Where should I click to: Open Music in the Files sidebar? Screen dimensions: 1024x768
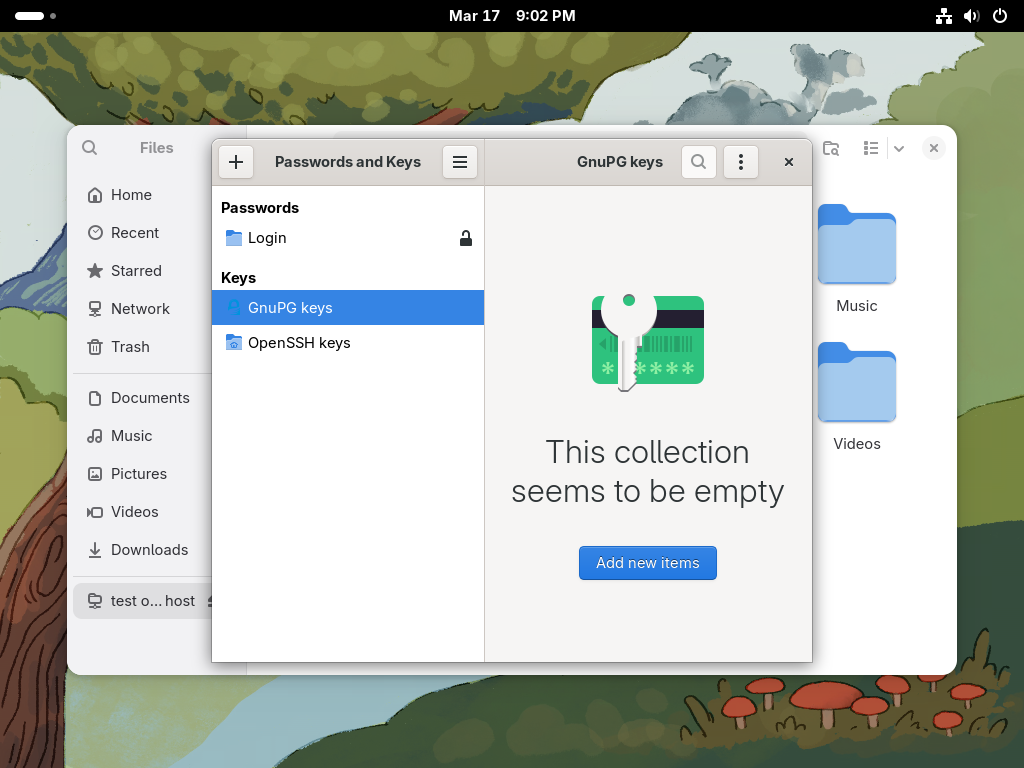tap(142, 436)
